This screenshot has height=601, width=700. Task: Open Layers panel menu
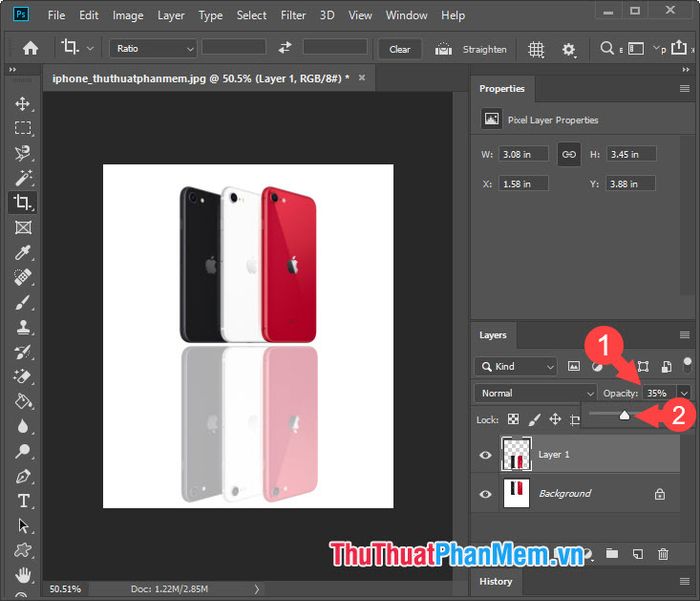(x=684, y=335)
